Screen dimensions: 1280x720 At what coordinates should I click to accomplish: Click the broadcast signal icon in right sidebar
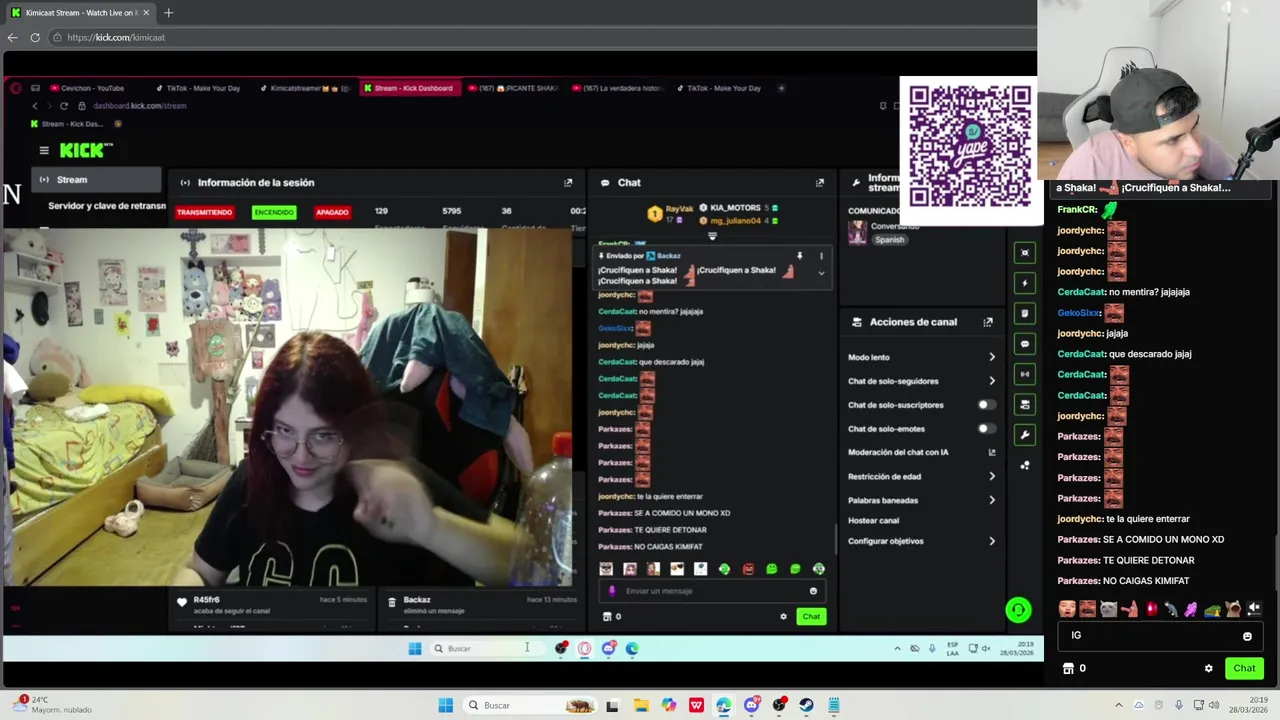point(1025,374)
